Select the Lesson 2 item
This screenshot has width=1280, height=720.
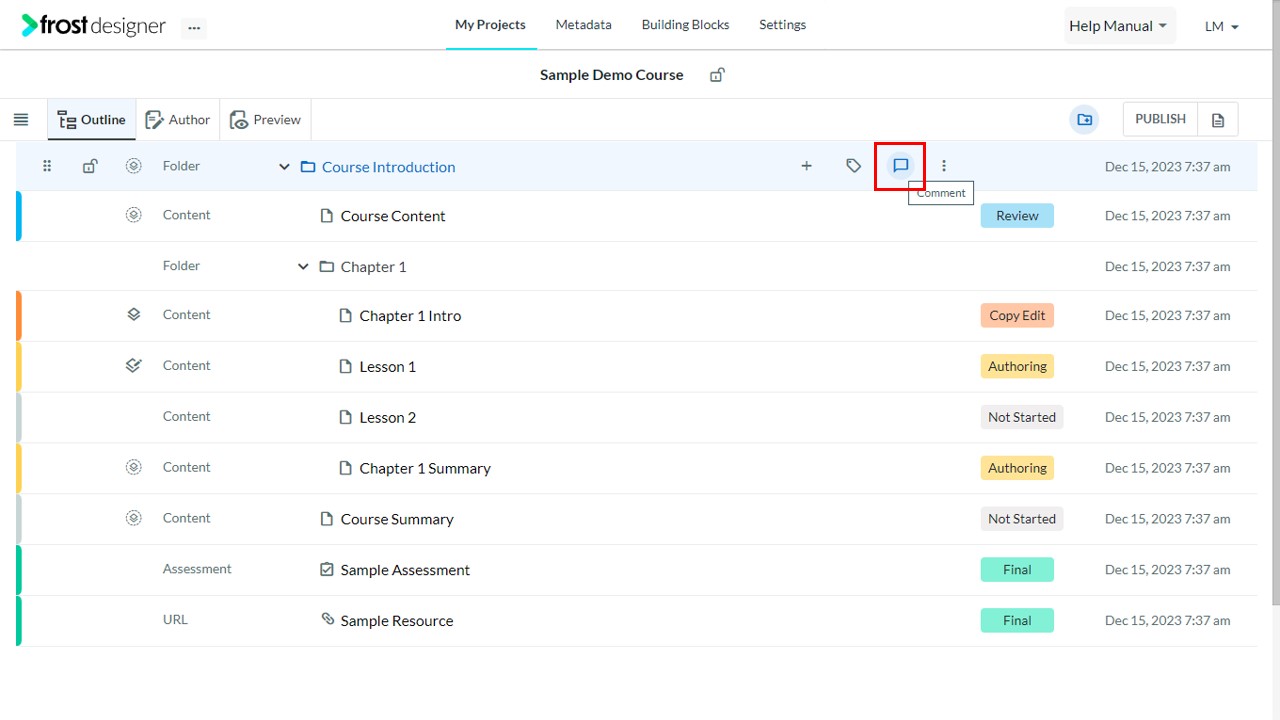pyautogui.click(x=387, y=418)
